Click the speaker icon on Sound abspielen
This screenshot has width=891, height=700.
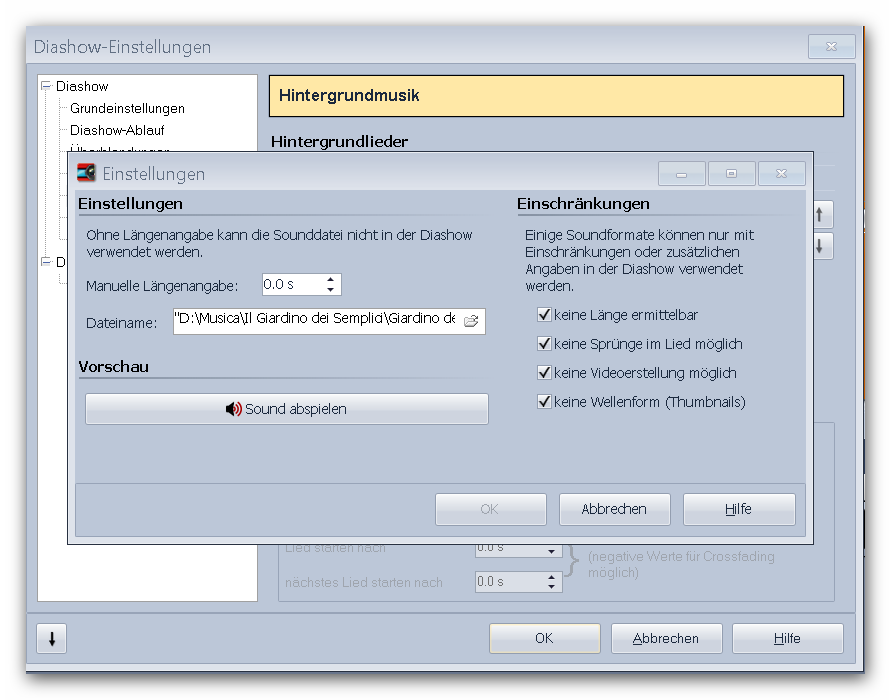tap(233, 409)
